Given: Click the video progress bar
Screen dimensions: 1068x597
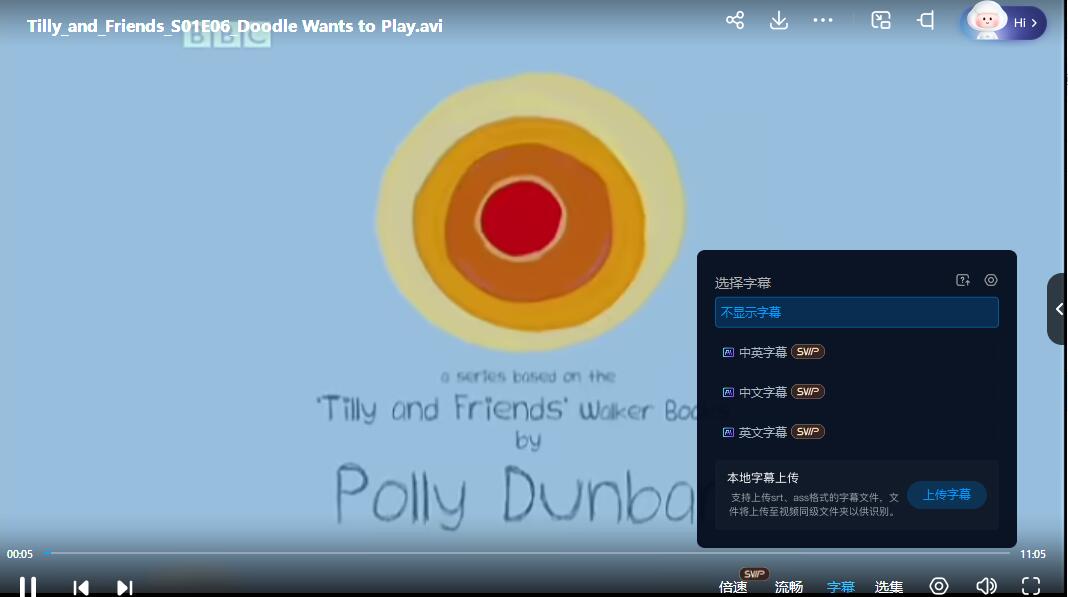Looking at the screenshot, I should [x=527, y=553].
